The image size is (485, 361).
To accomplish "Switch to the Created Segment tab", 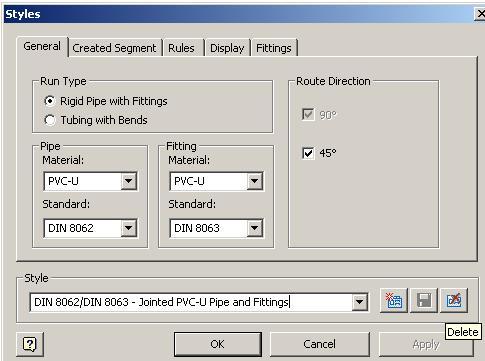I will pyautogui.click(x=114, y=48).
